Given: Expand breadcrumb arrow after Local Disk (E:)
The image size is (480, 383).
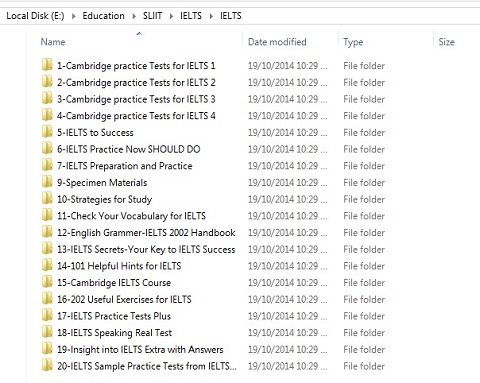Looking at the screenshot, I should point(73,16).
